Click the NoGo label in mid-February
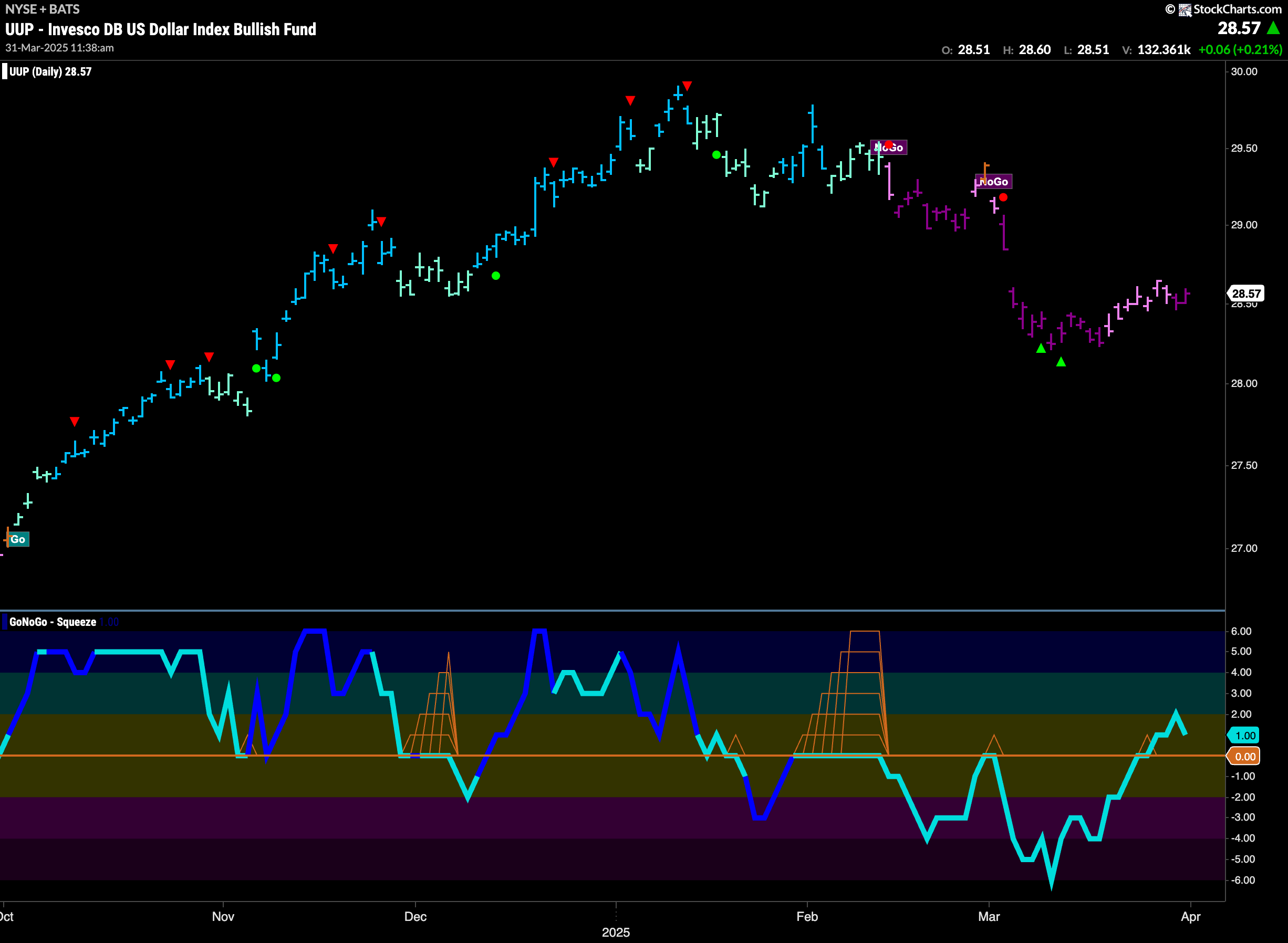 tap(889, 147)
